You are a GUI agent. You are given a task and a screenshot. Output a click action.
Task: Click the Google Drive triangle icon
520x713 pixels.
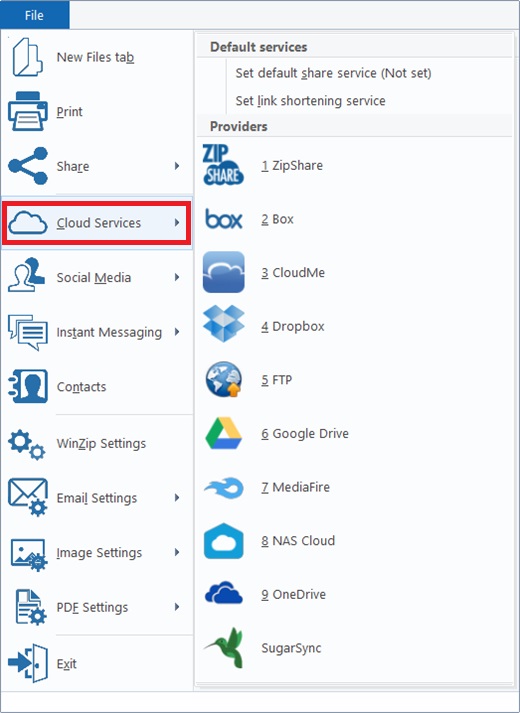click(x=224, y=433)
